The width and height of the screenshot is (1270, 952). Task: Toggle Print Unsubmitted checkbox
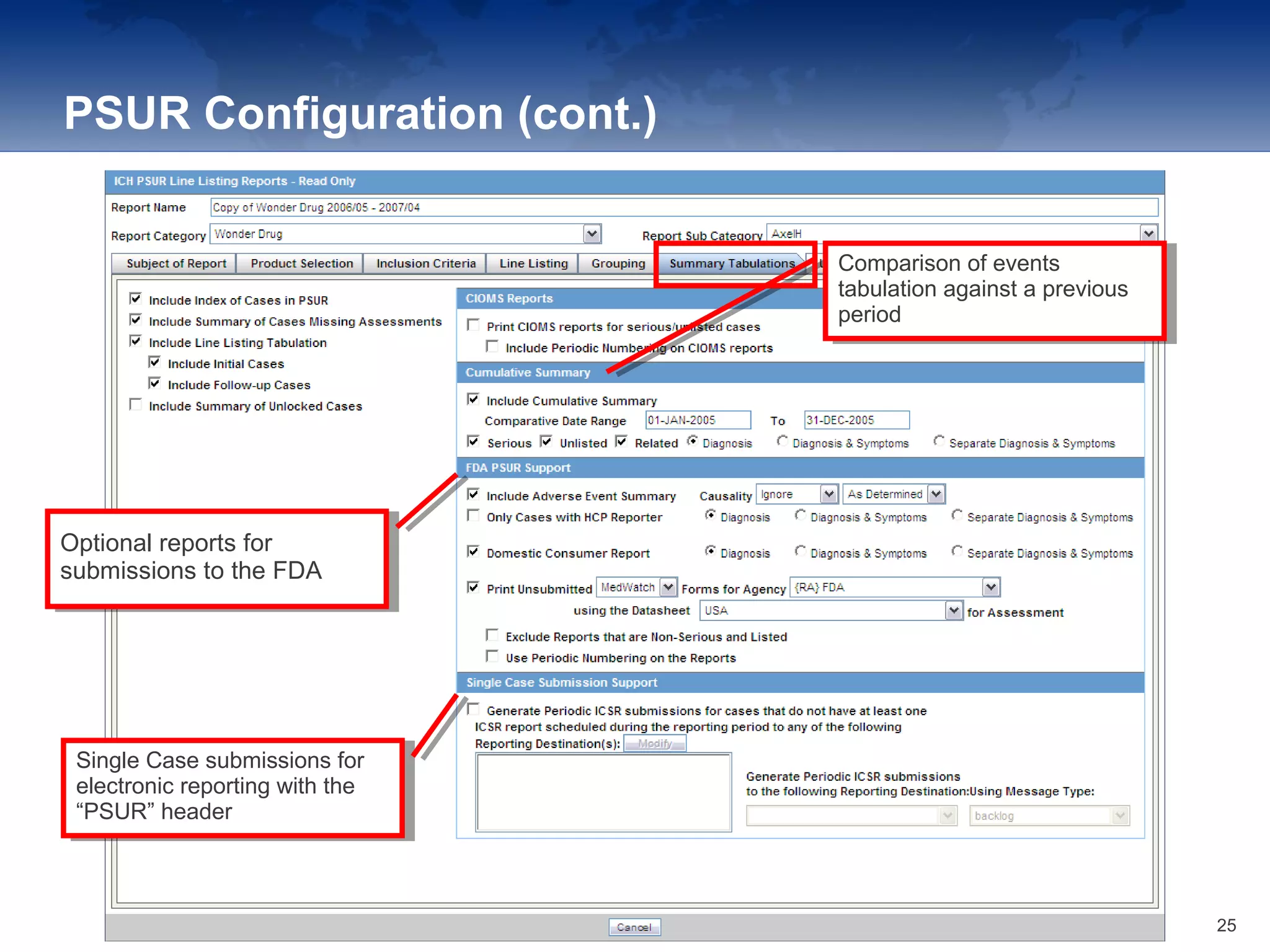473,587
